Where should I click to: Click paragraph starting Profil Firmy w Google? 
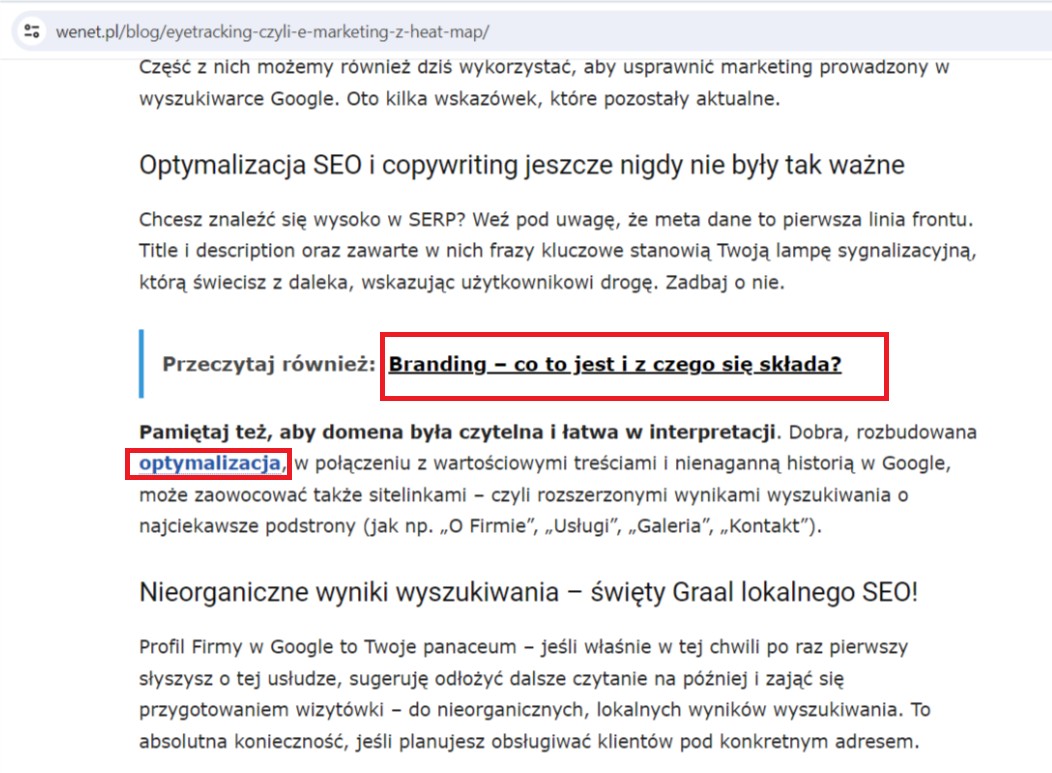[535, 694]
